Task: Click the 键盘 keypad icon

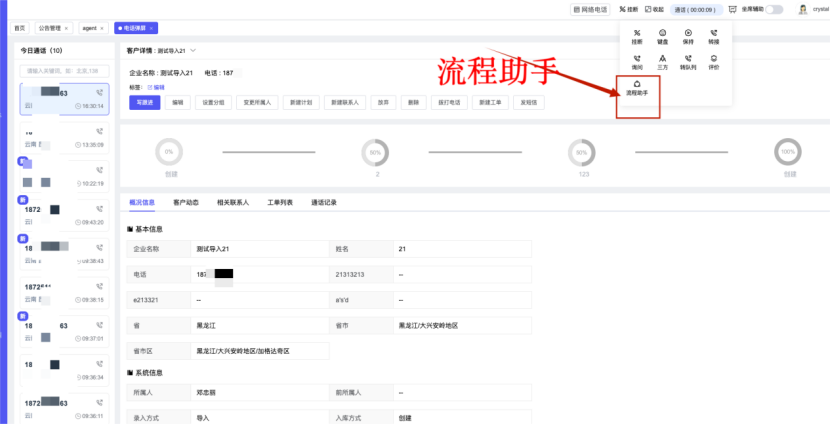Action: 662,35
